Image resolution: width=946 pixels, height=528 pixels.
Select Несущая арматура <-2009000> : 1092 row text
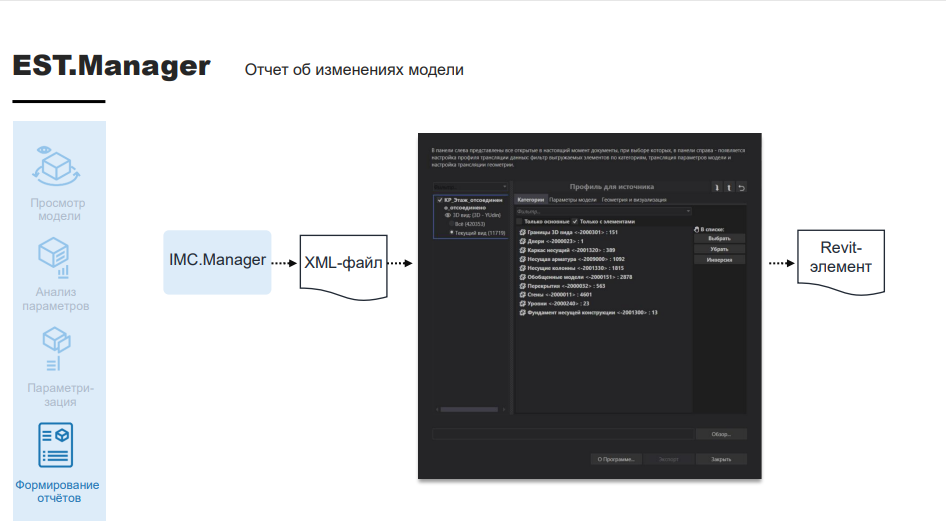[x=576, y=259]
